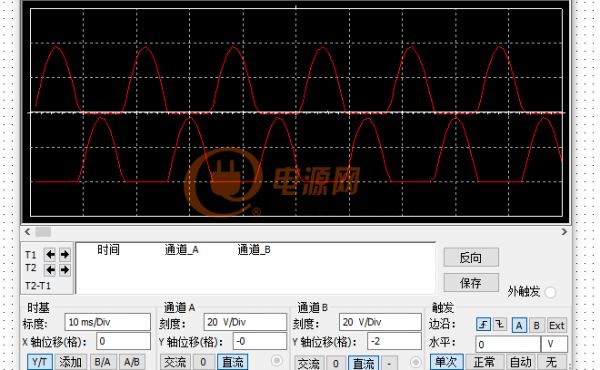
Task: Set channel B coupling to 直流 (DC)
Action: [x=364, y=363]
